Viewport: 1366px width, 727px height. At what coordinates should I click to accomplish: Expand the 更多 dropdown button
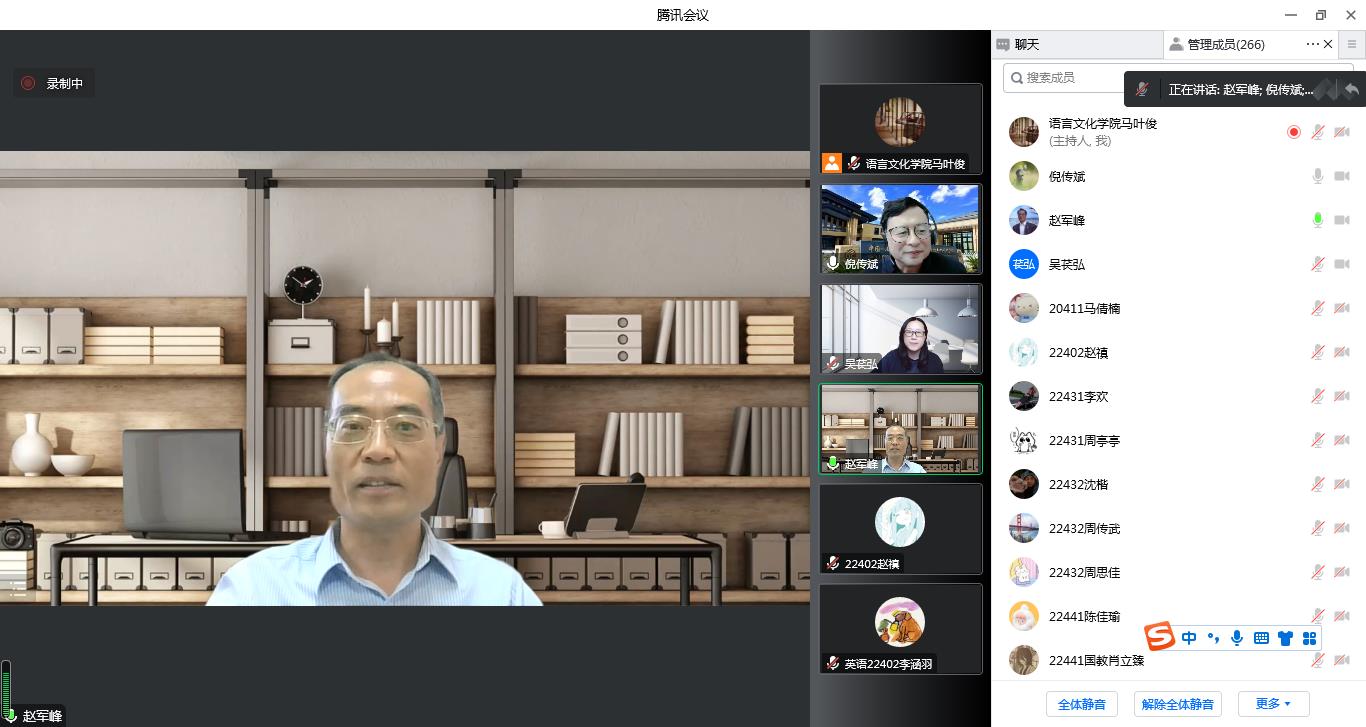click(x=1273, y=704)
